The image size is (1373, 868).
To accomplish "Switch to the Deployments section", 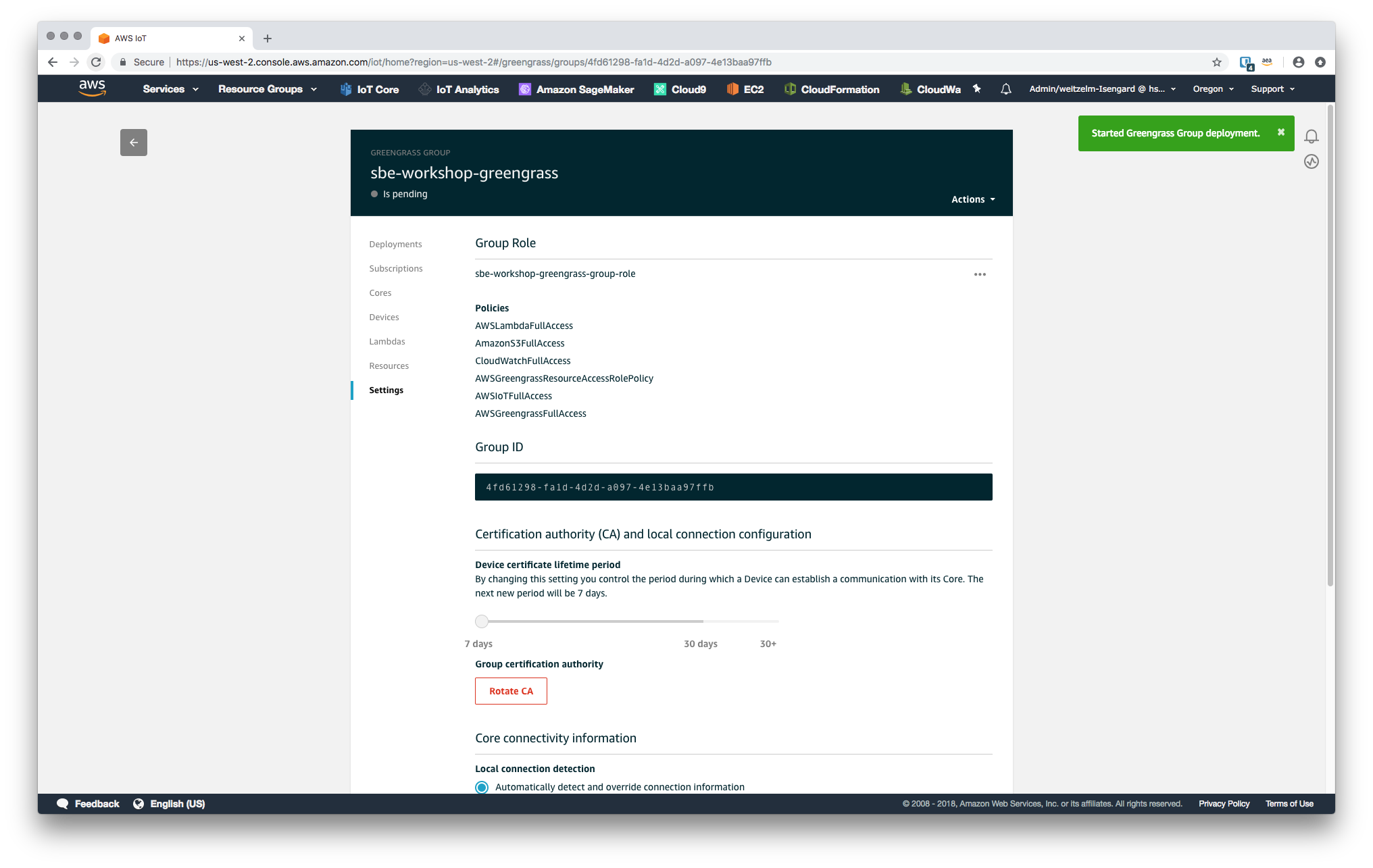I will pos(395,245).
